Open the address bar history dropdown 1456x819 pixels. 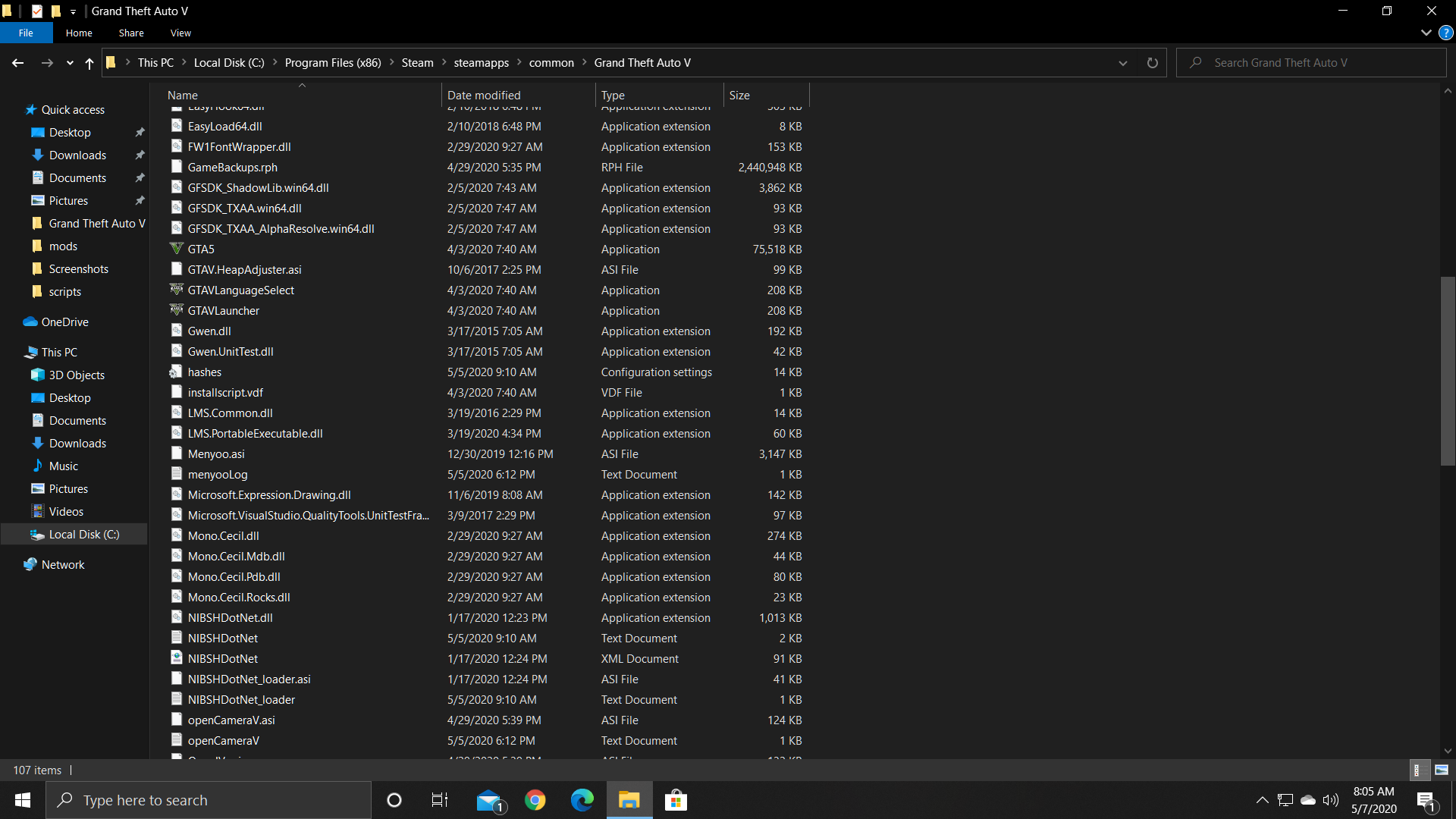tap(1123, 63)
